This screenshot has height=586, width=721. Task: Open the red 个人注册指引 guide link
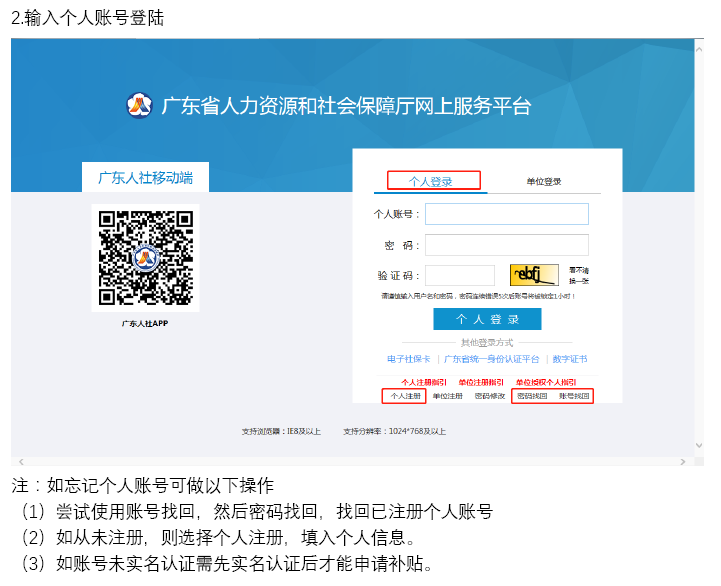point(423,382)
